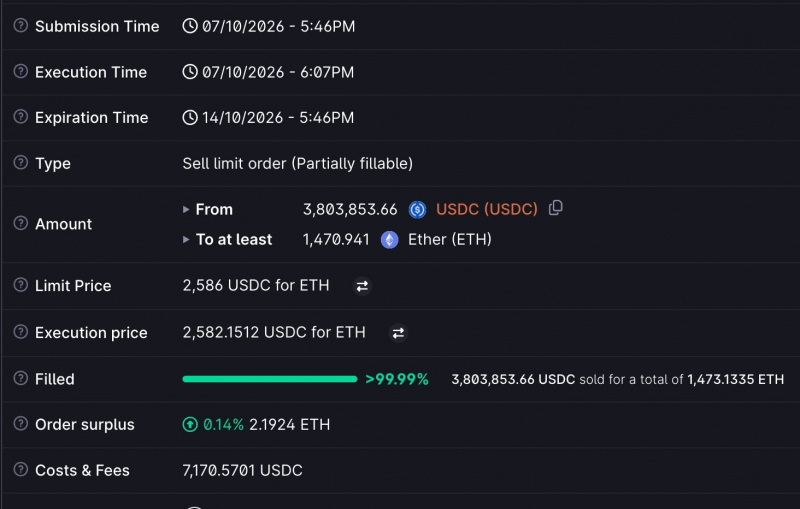Click the help icon next to Filled
Image resolution: width=800 pixels, height=509 pixels.
tap(20, 378)
